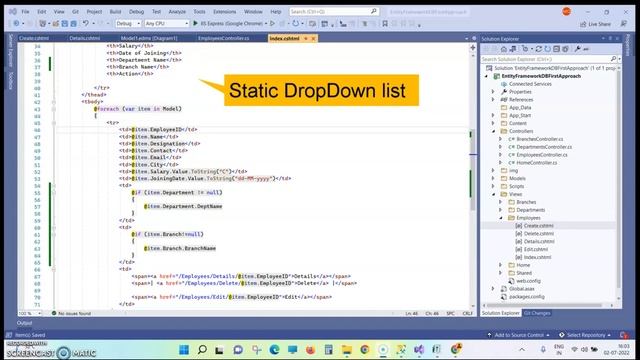Click the notifications icon in the status bar
This screenshot has width=640, height=360.
(x=624, y=335)
